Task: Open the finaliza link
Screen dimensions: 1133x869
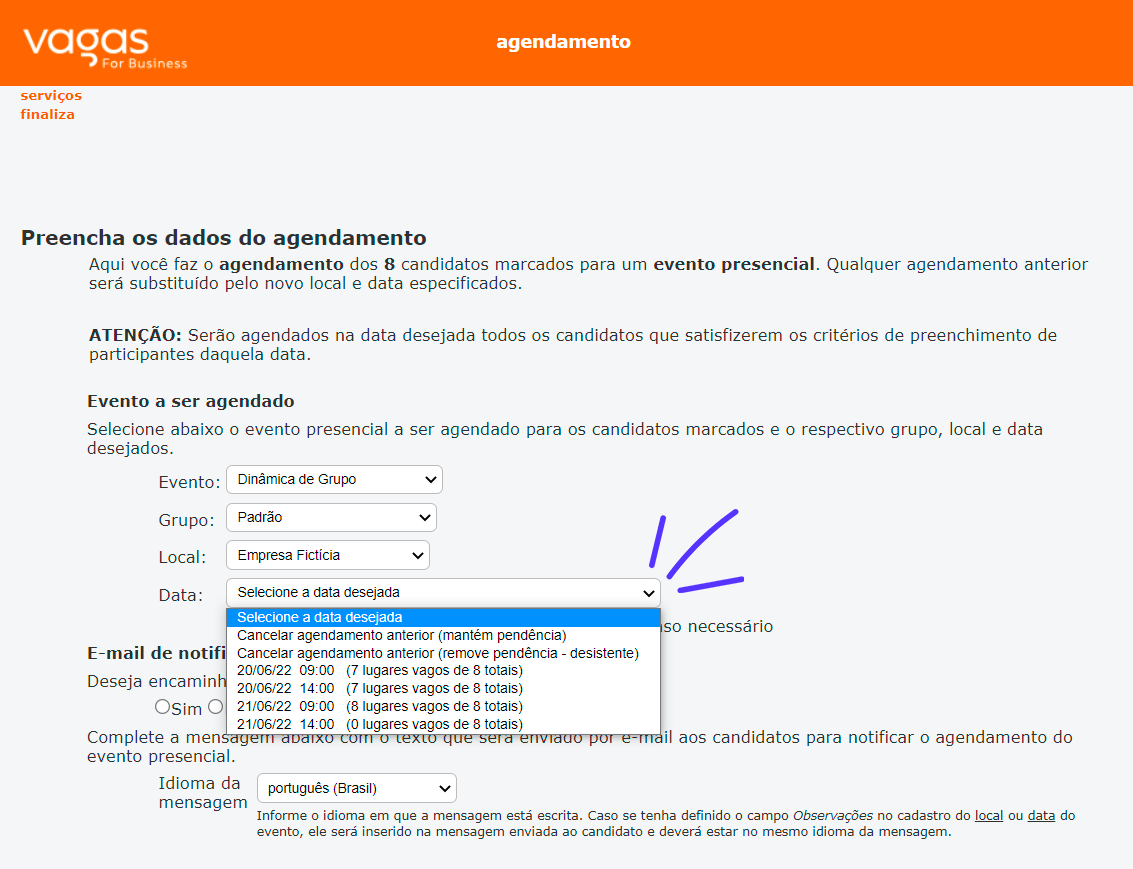Action: point(47,114)
